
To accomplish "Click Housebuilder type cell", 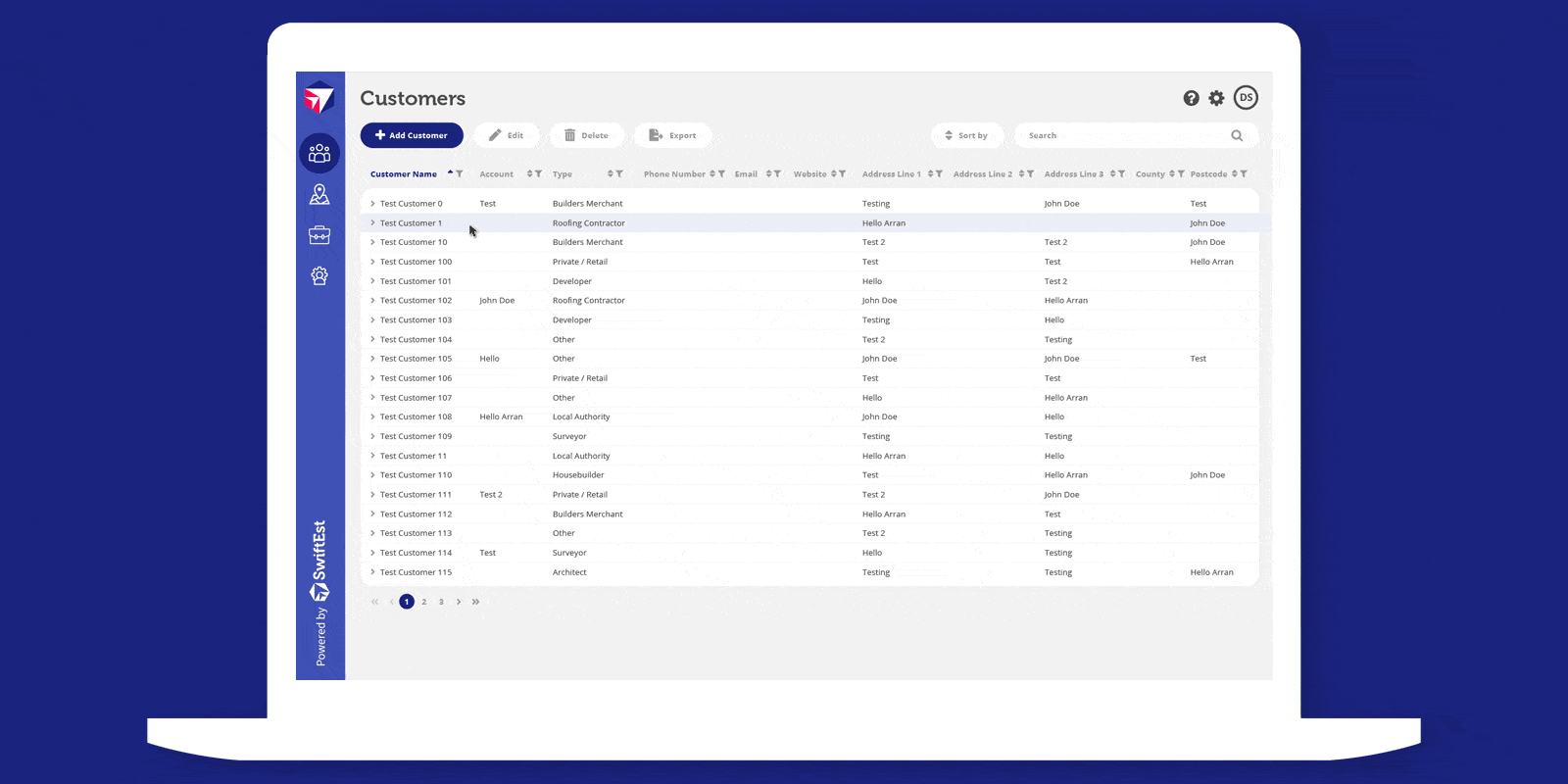I will [x=578, y=475].
